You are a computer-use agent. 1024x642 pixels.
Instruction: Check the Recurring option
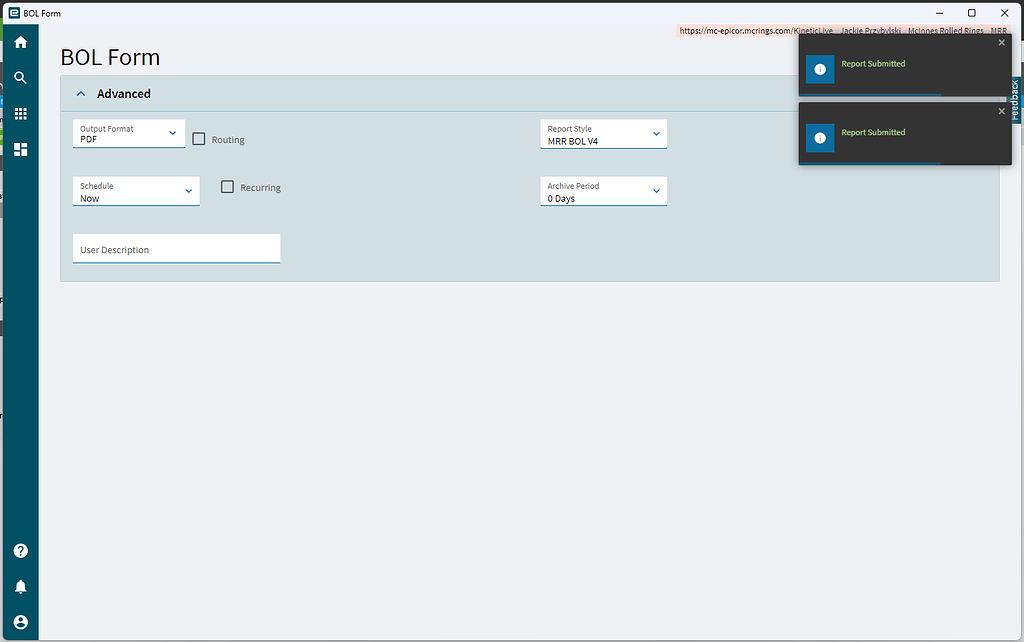point(227,187)
